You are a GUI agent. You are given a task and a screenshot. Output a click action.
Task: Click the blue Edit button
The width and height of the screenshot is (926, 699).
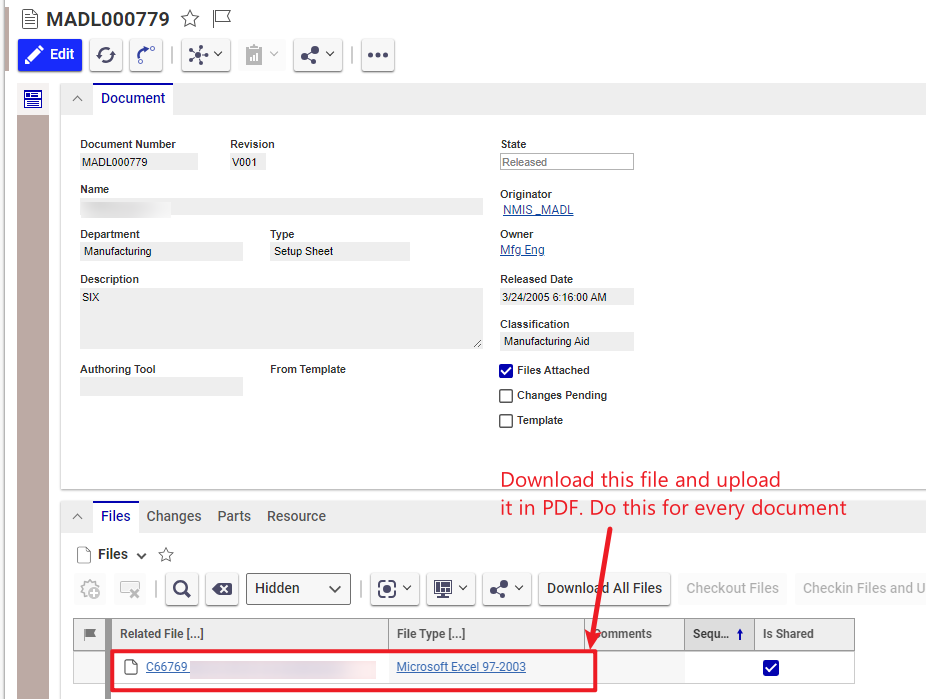pyautogui.click(x=50, y=55)
